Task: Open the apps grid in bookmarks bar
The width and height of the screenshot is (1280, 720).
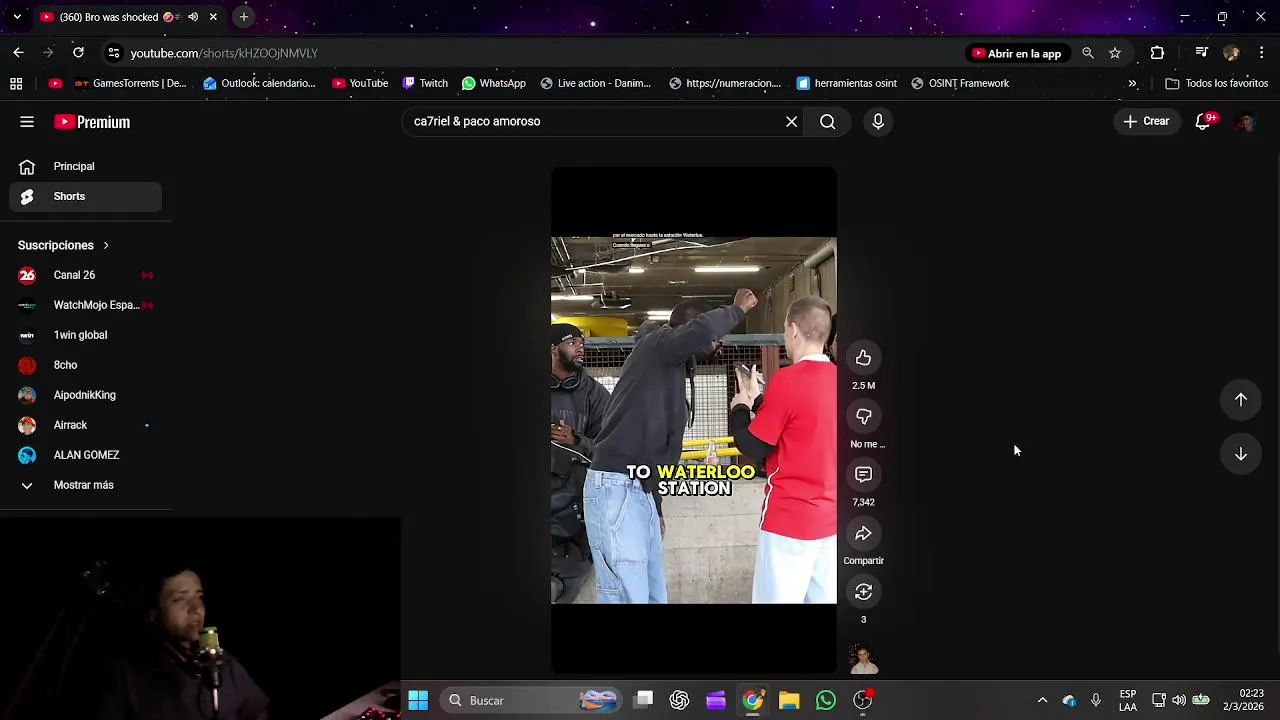Action: coord(16,84)
